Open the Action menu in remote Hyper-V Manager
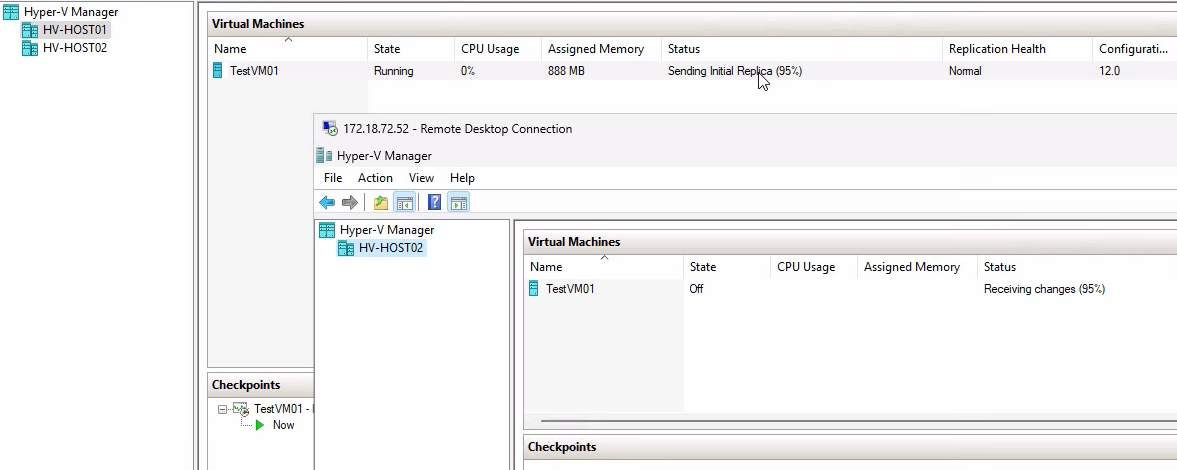Screen dimensions: 1177x470 [x=375, y=178]
